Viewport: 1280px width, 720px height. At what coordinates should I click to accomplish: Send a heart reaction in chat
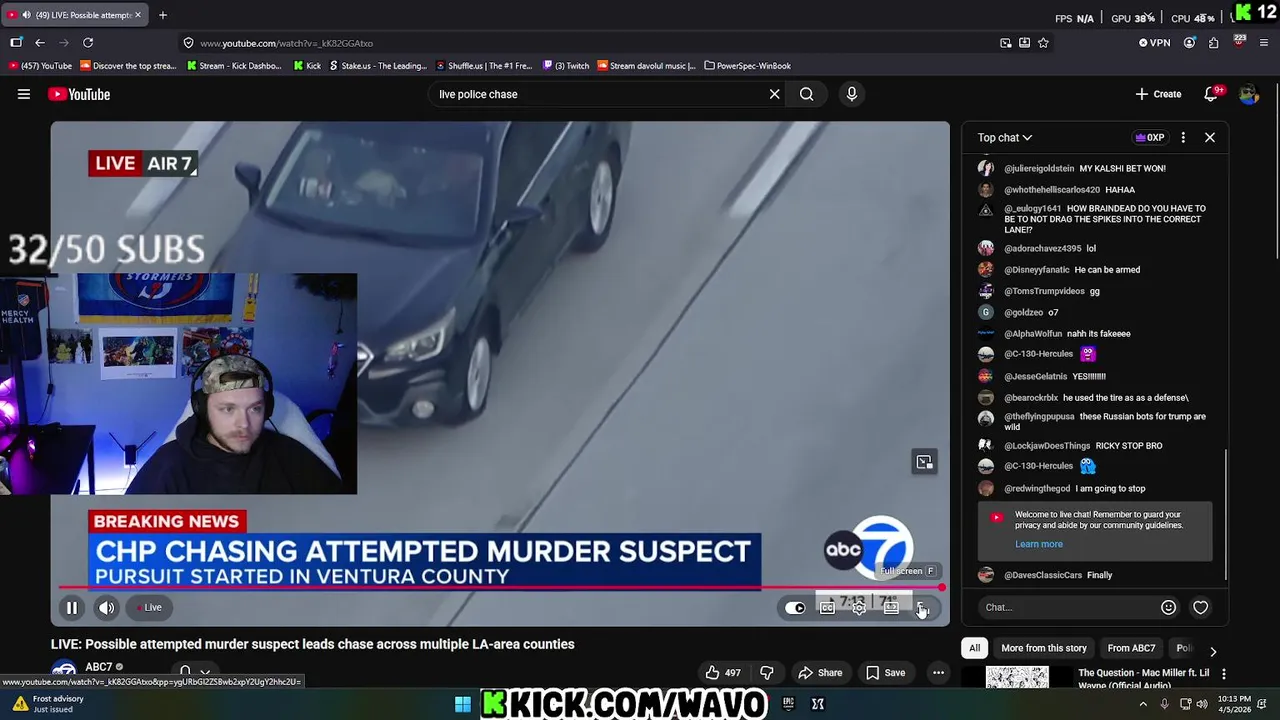(1201, 607)
